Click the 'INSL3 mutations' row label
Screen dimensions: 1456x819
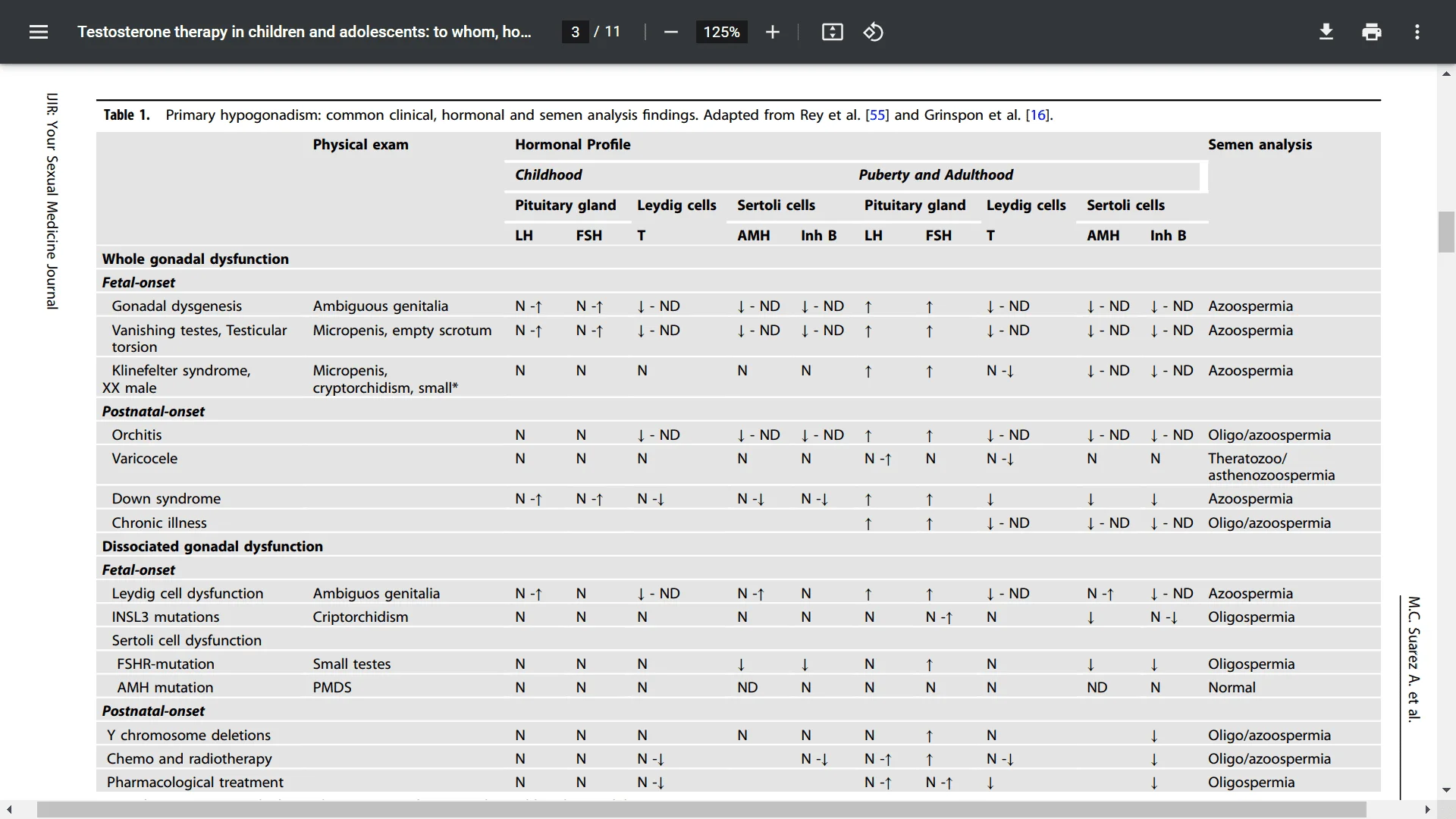(165, 617)
